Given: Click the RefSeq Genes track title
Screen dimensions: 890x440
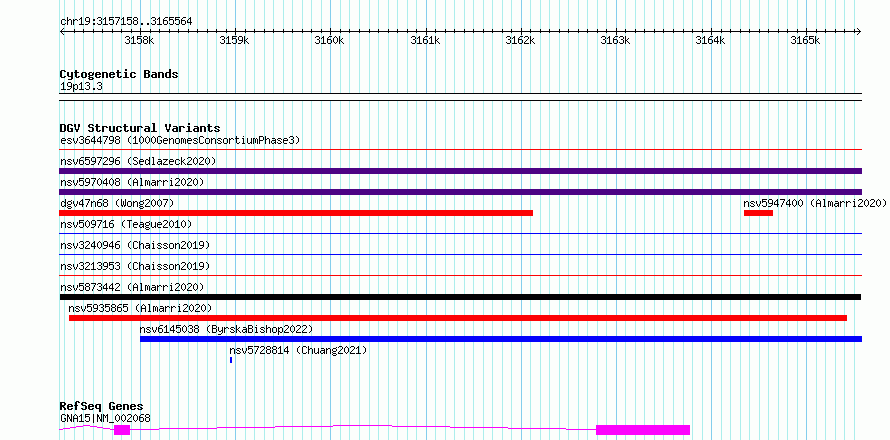Looking at the screenshot, I should click(102, 406).
